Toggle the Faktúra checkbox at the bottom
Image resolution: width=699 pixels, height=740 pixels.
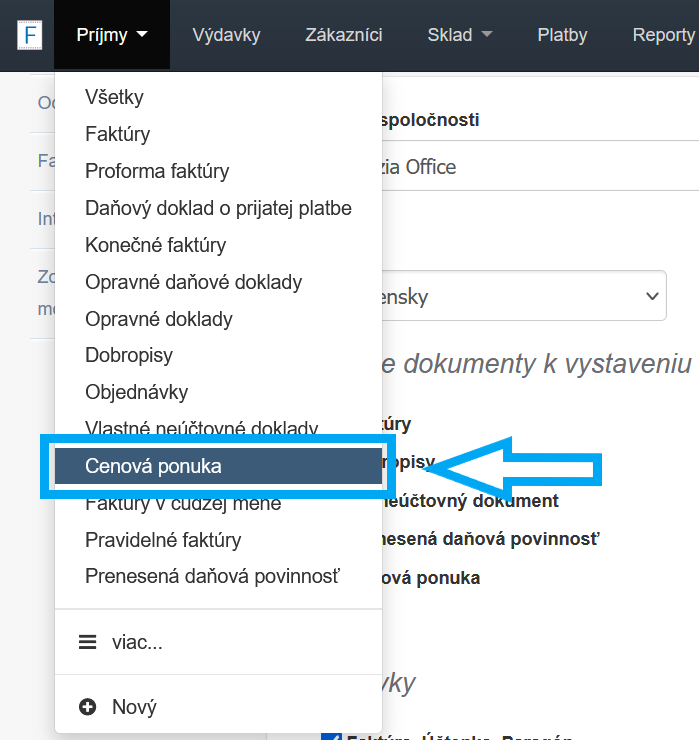click(x=331, y=737)
